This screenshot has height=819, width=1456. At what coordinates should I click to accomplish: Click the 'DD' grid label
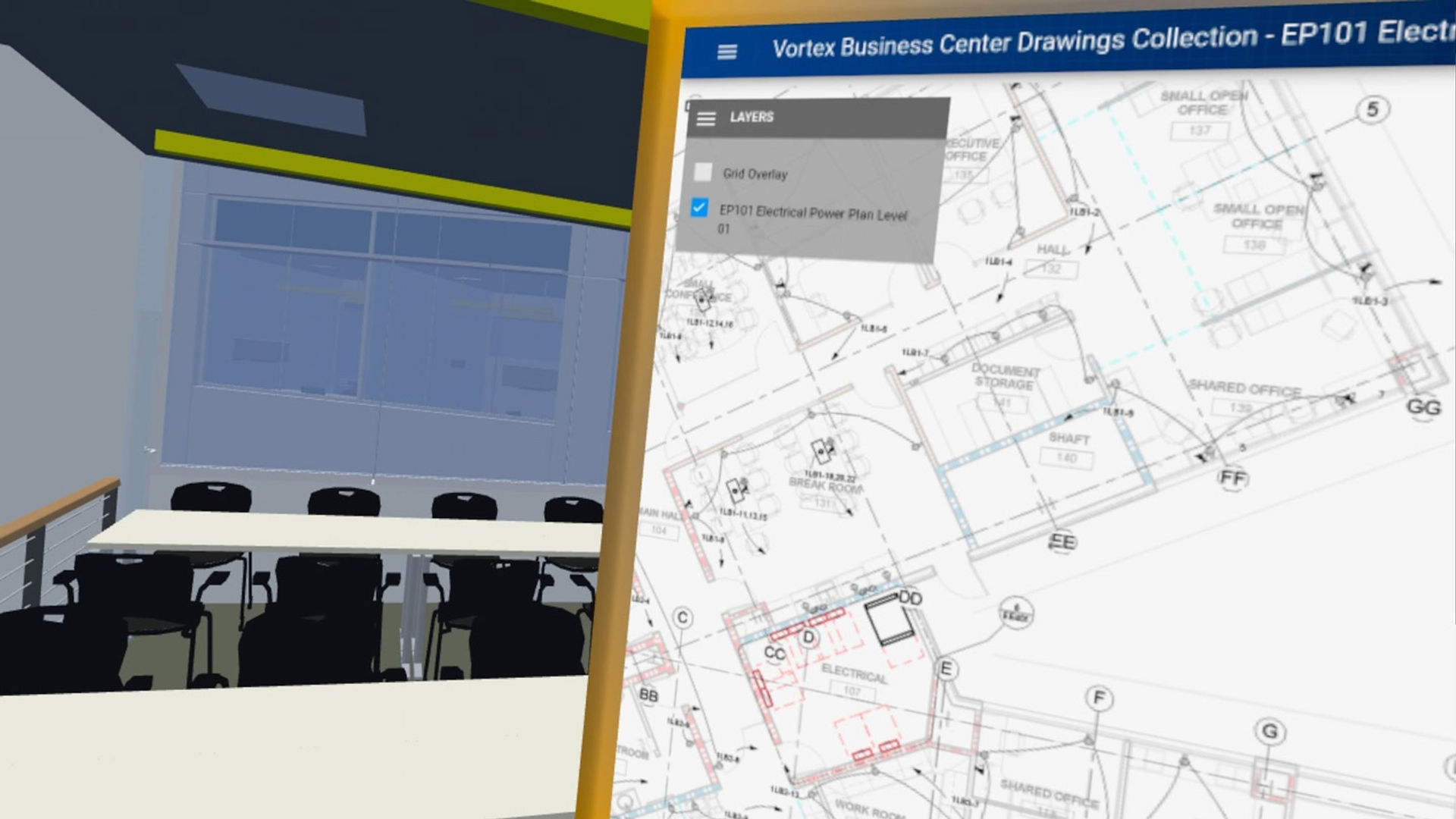910,598
